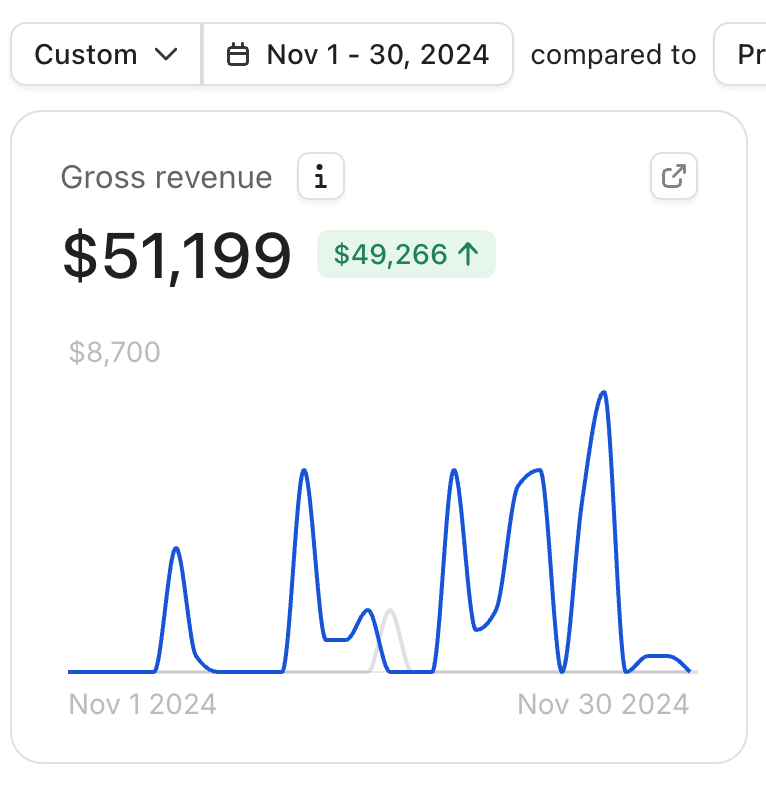Image resolution: width=766 pixels, height=788 pixels.
Task: Click the calendar icon in date range button
Action: pos(238,54)
